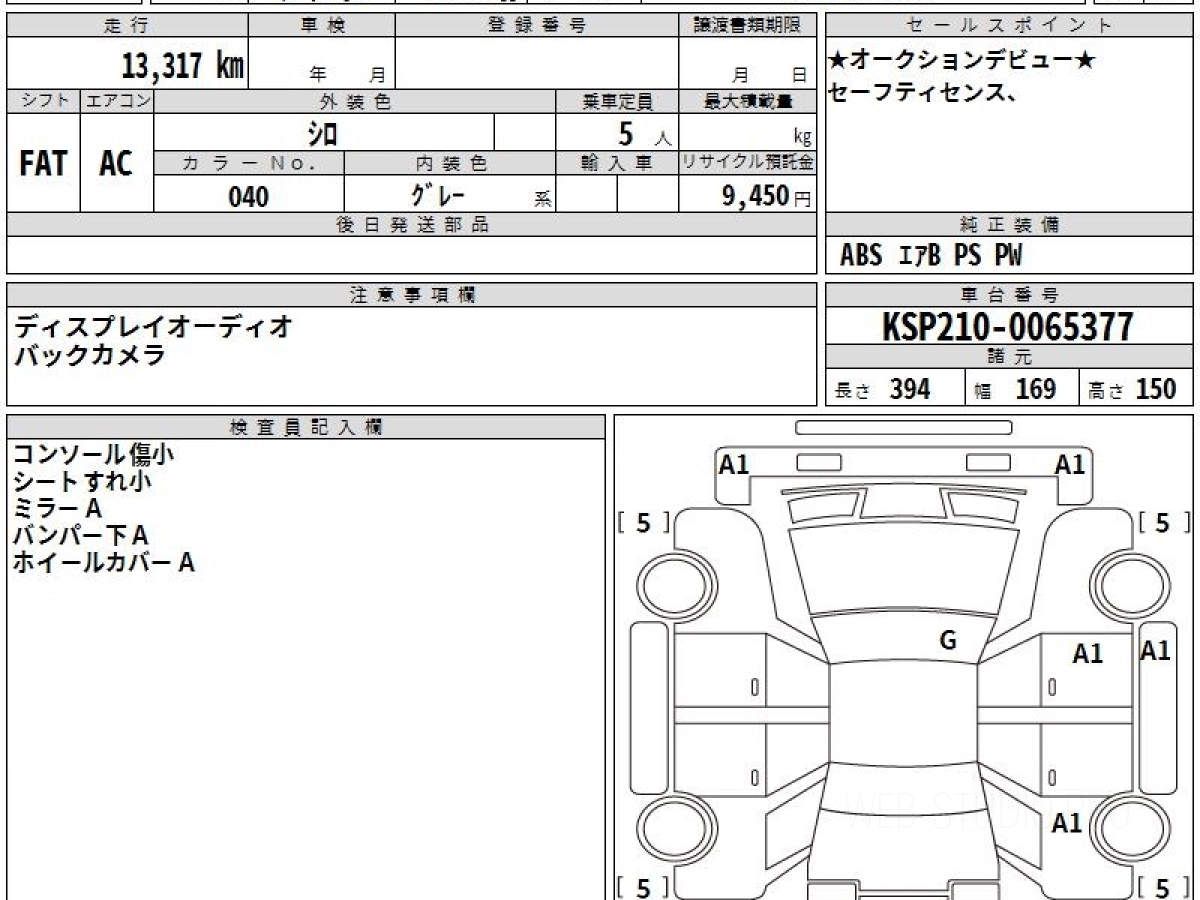Click the "内装色" header
The height and width of the screenshot is (900, 1200).
click(x=450, y=163)
